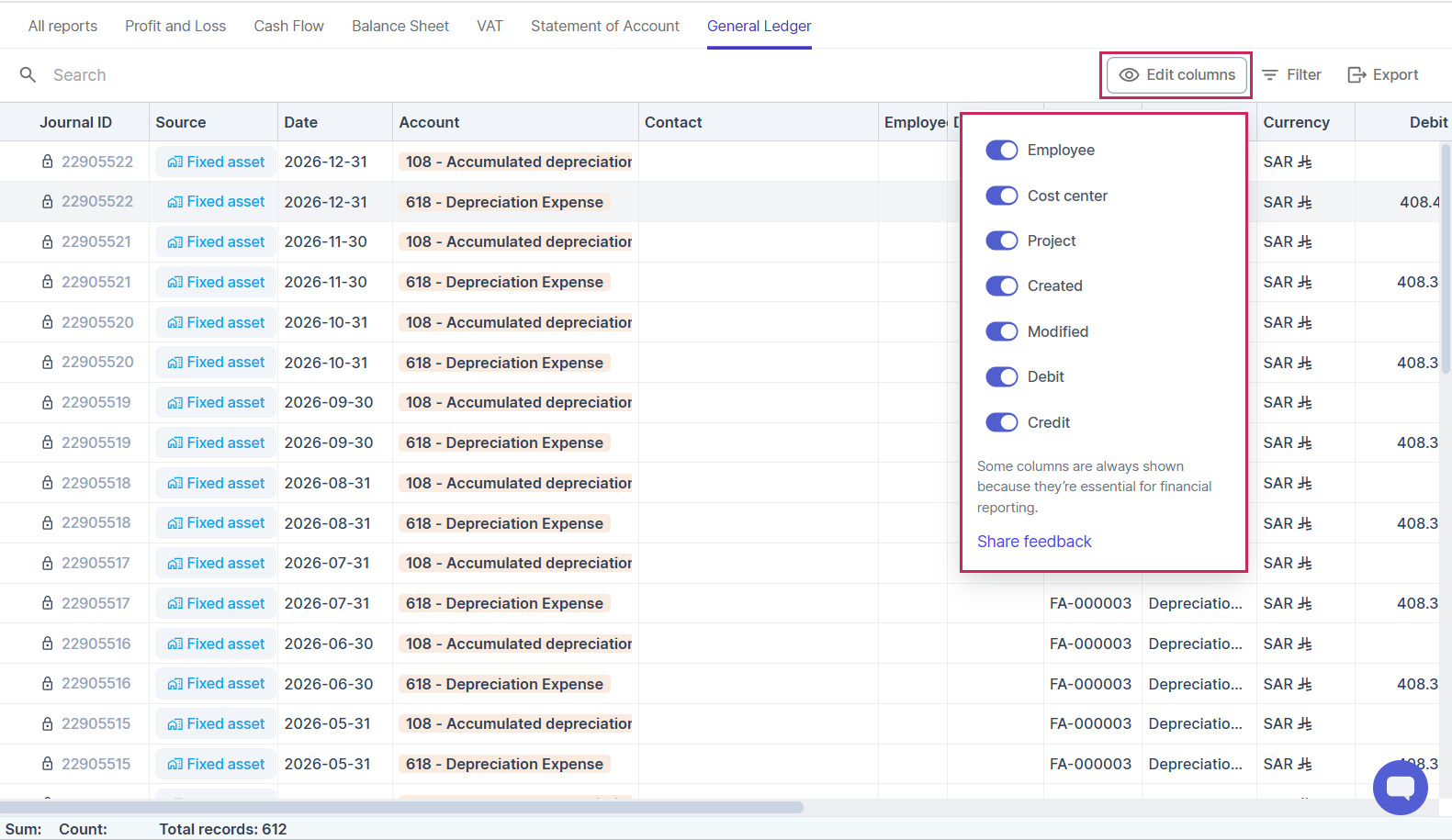Hide the Modified column using toggle
Image resolution: width=1452 pixels, height=840 pixels.
pyautogui.click(x=1001, y=331)
